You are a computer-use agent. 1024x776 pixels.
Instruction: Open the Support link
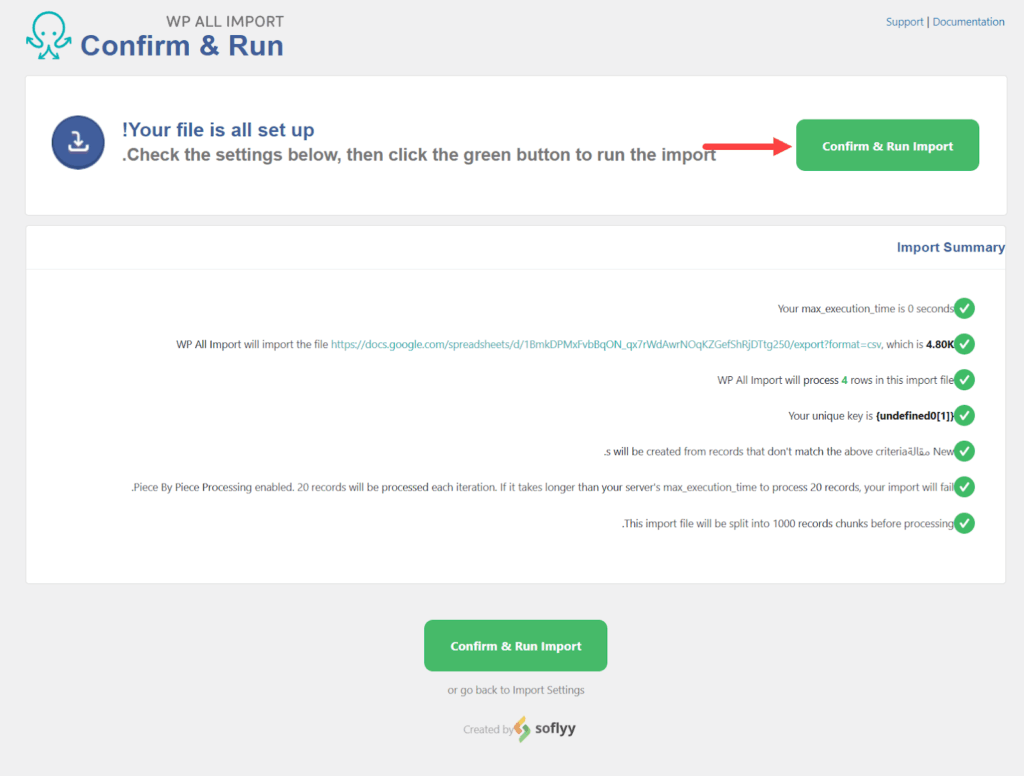(904, 22)
